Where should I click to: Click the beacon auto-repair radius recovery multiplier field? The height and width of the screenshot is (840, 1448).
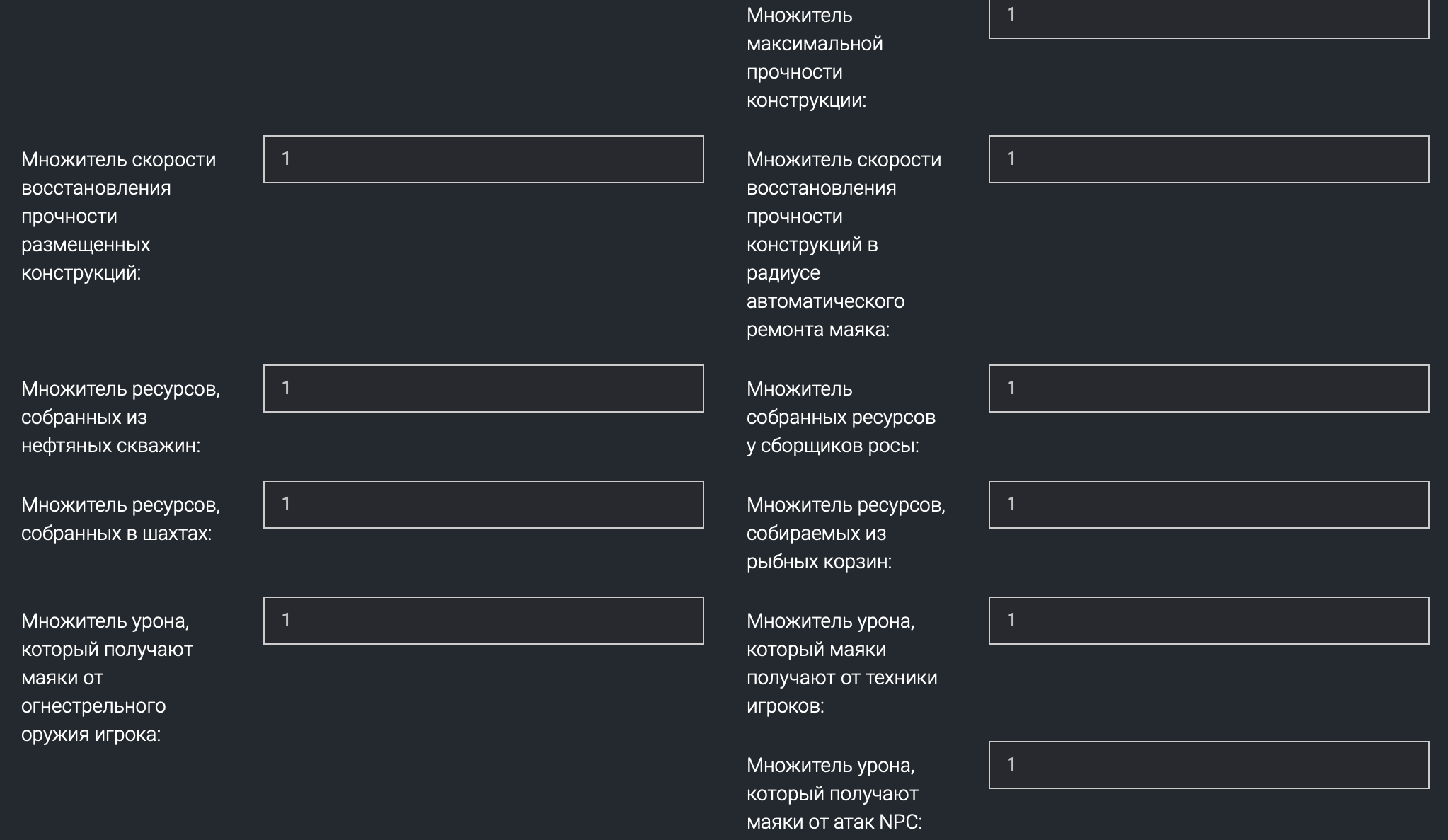tap(1208, 159)
